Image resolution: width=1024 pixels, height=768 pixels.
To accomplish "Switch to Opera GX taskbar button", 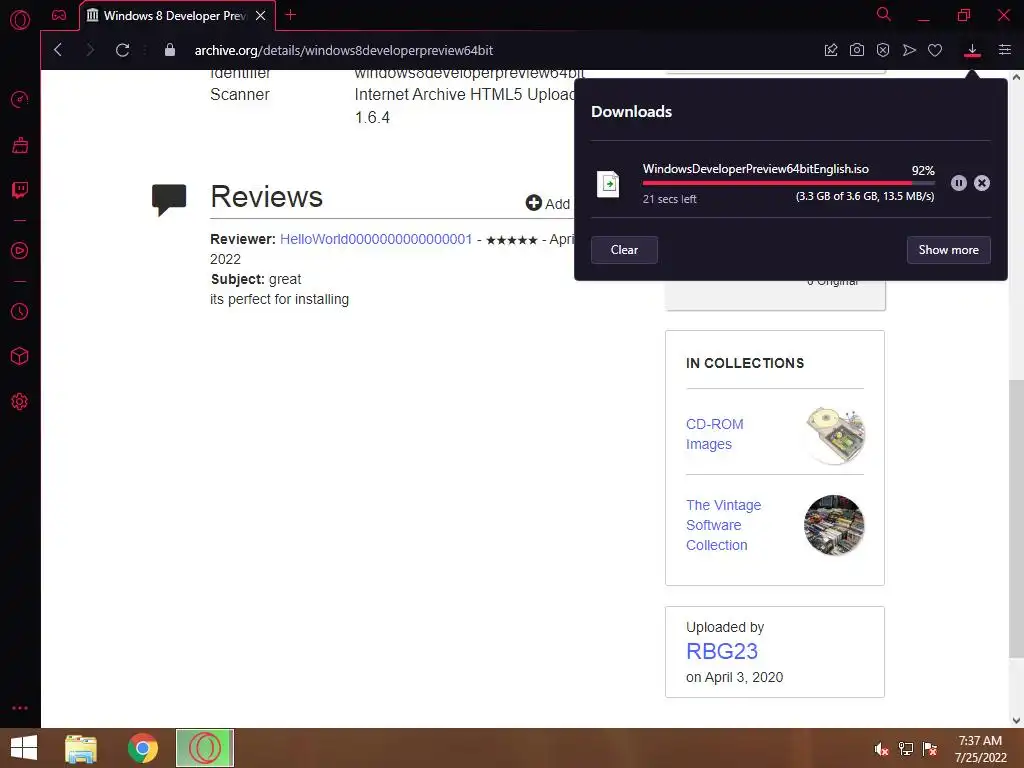I will pos(205,748).
